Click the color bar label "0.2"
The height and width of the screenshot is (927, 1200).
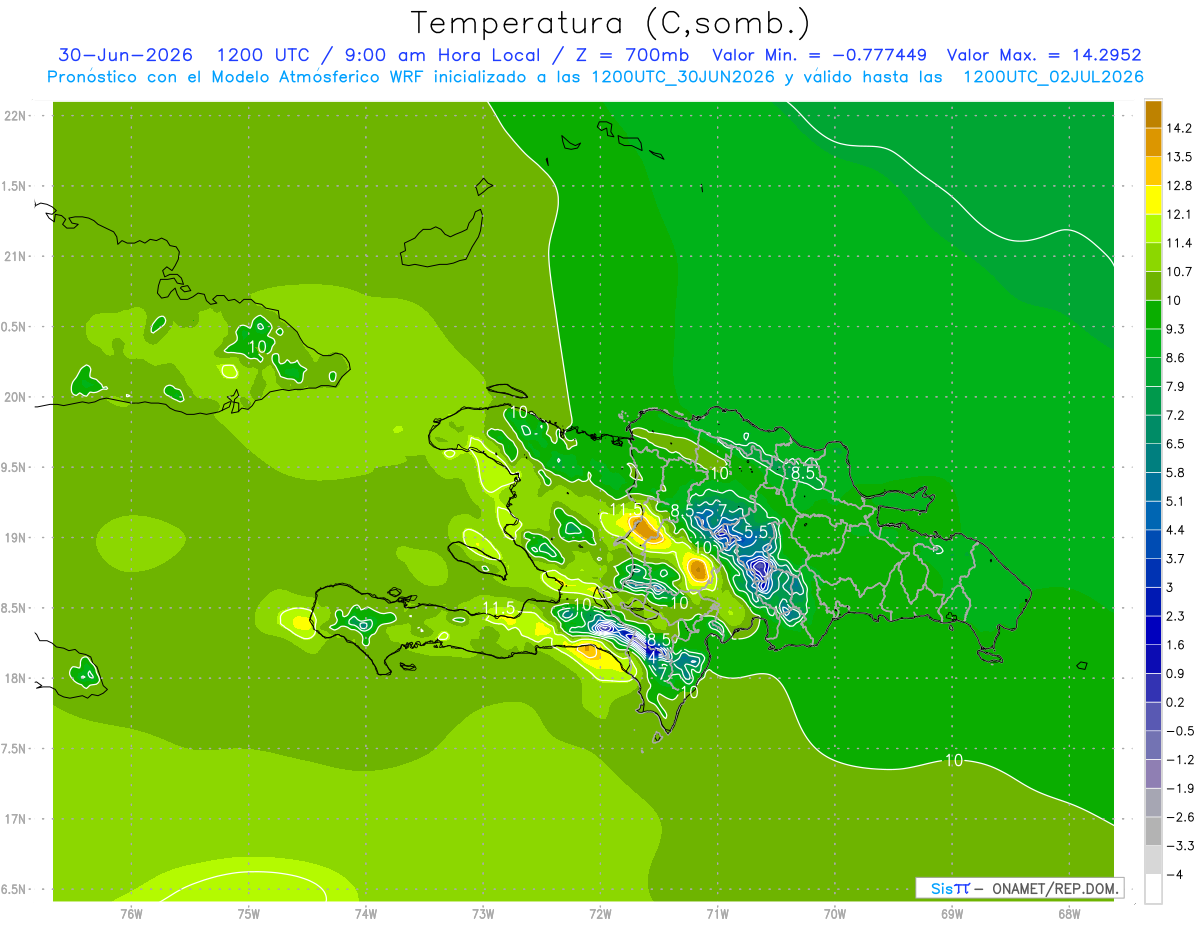1175,702
